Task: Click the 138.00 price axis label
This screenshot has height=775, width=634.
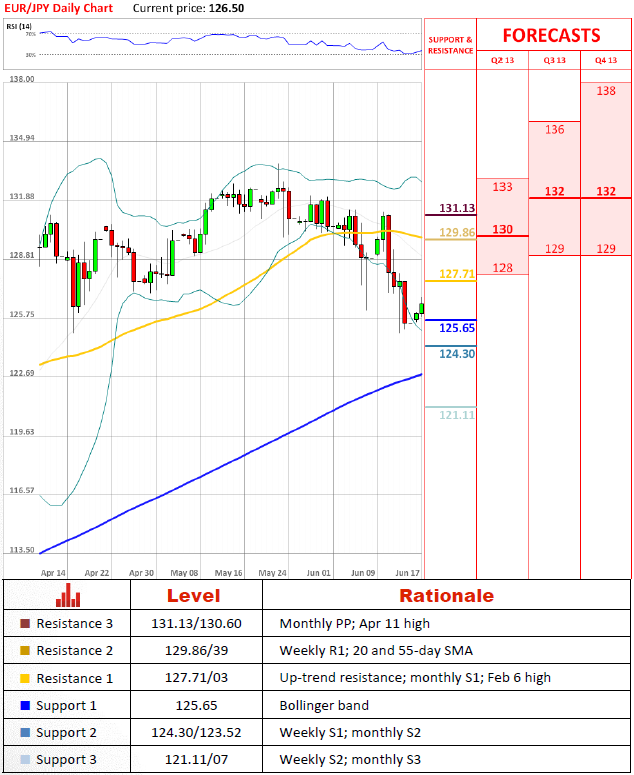Action: click(22, 80)
